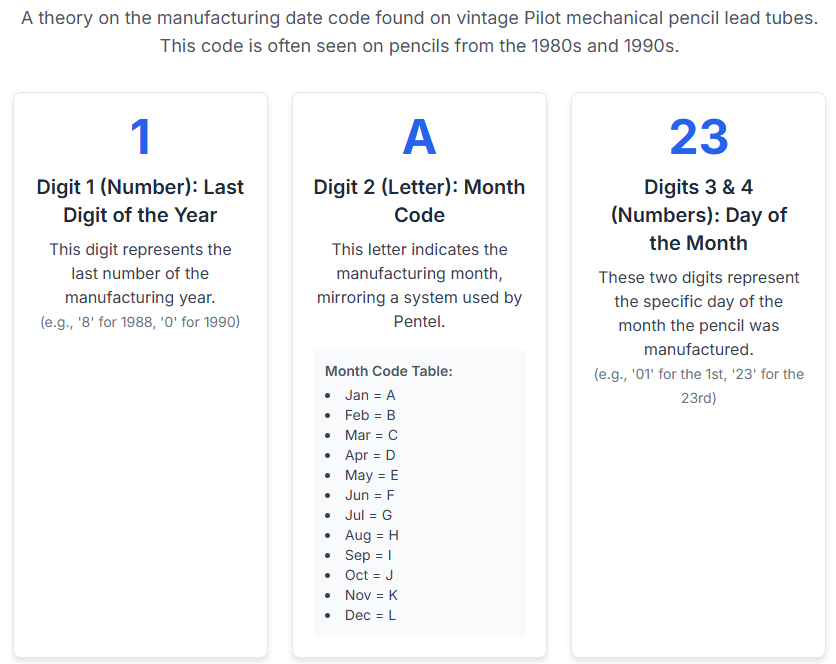The image size is (836, 664).
Task: Click the 'Feb = B' list entry
Action: (370, 415)
